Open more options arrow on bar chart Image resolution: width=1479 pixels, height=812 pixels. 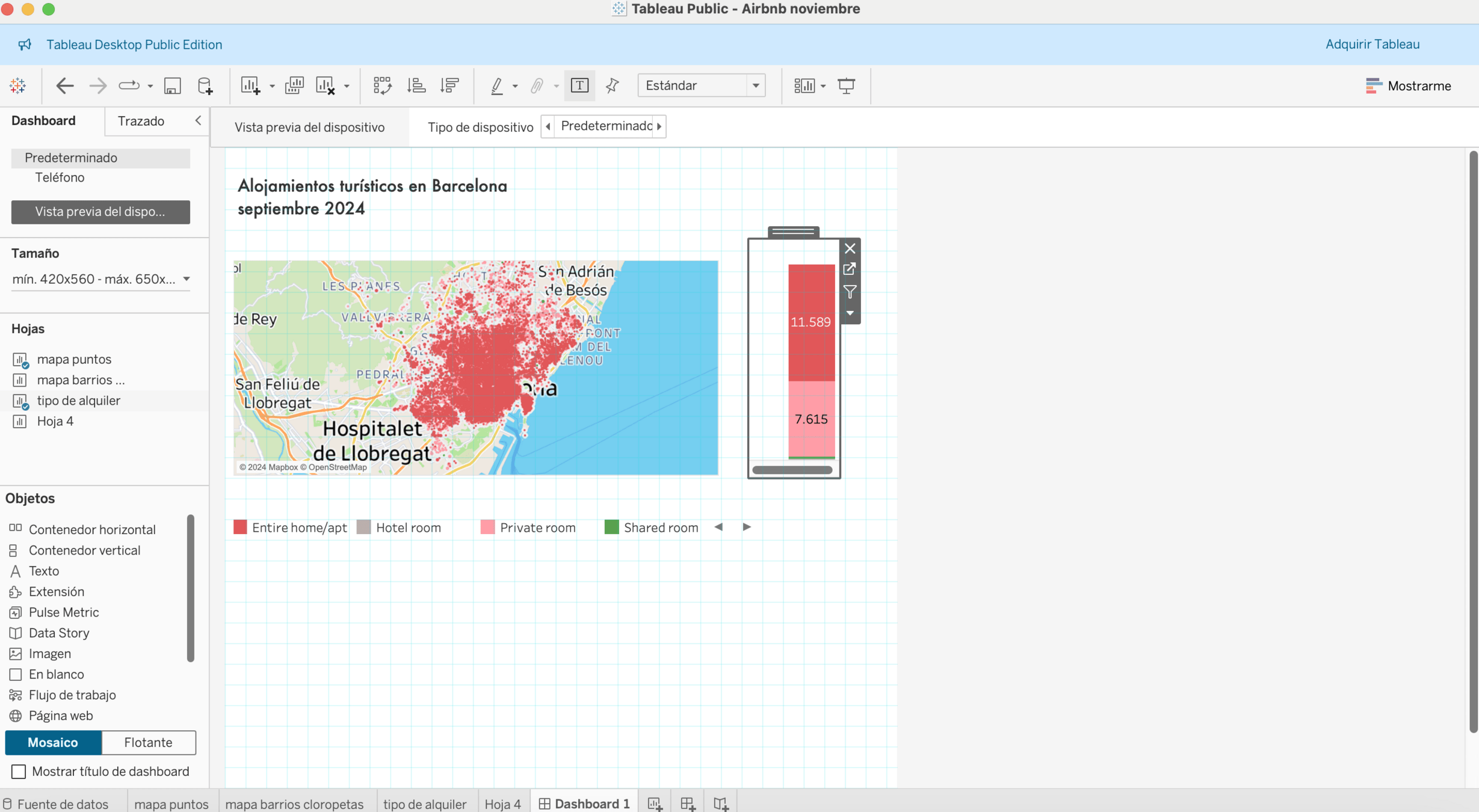850,313
